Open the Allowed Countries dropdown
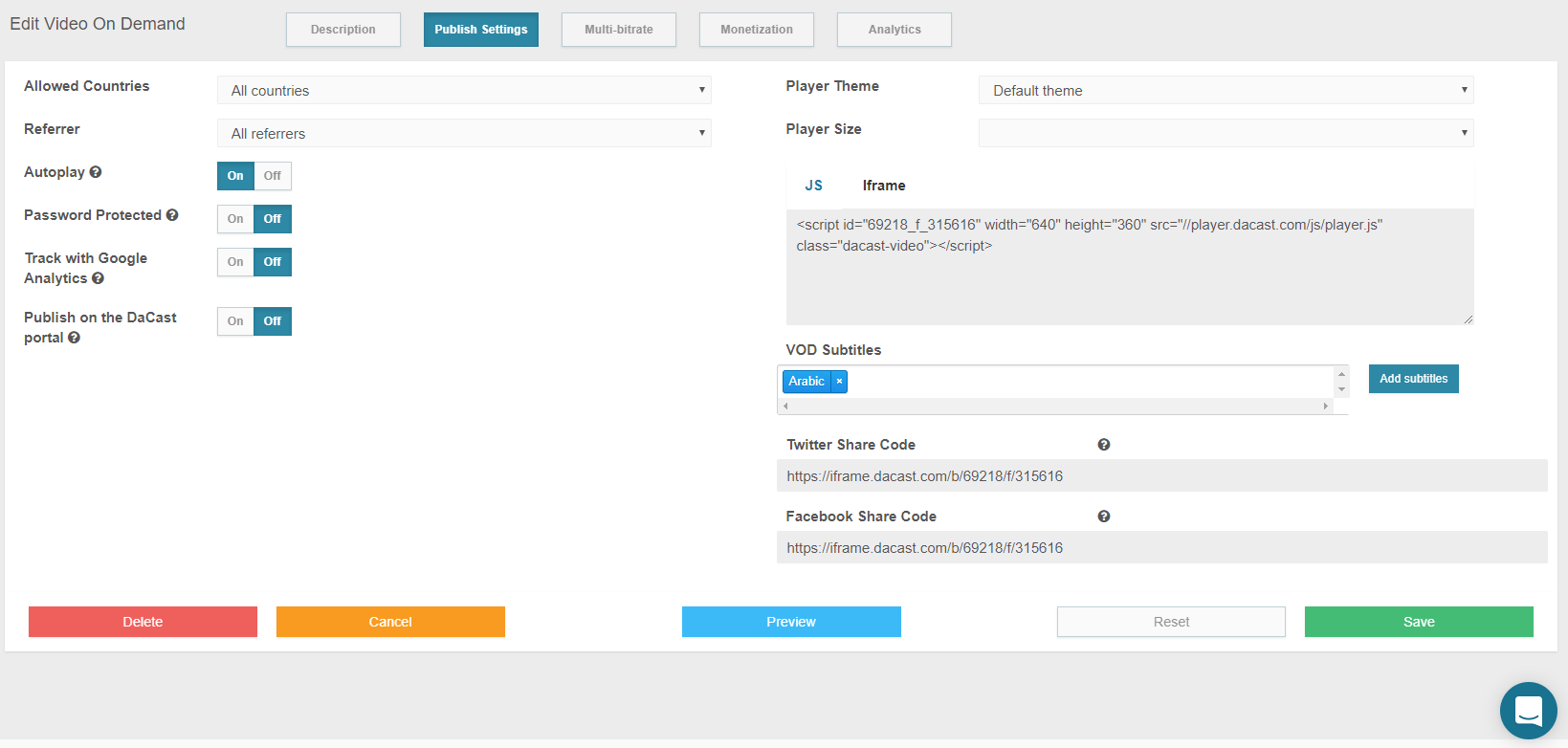 (464, 90)
